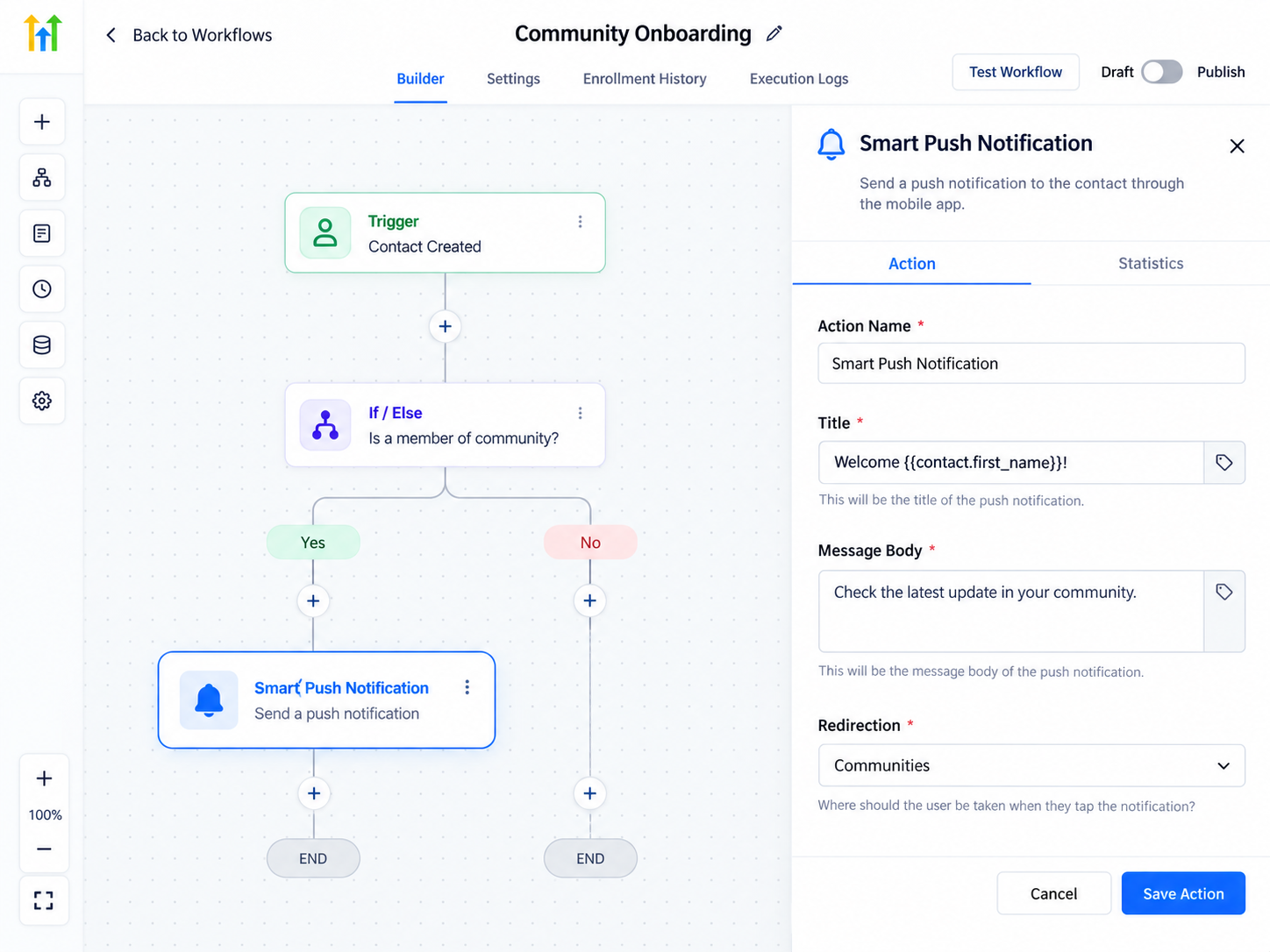Click the branch icon on If / Else node
Viewport: 1270px width, 952px height.
click(x=325, y=425)
